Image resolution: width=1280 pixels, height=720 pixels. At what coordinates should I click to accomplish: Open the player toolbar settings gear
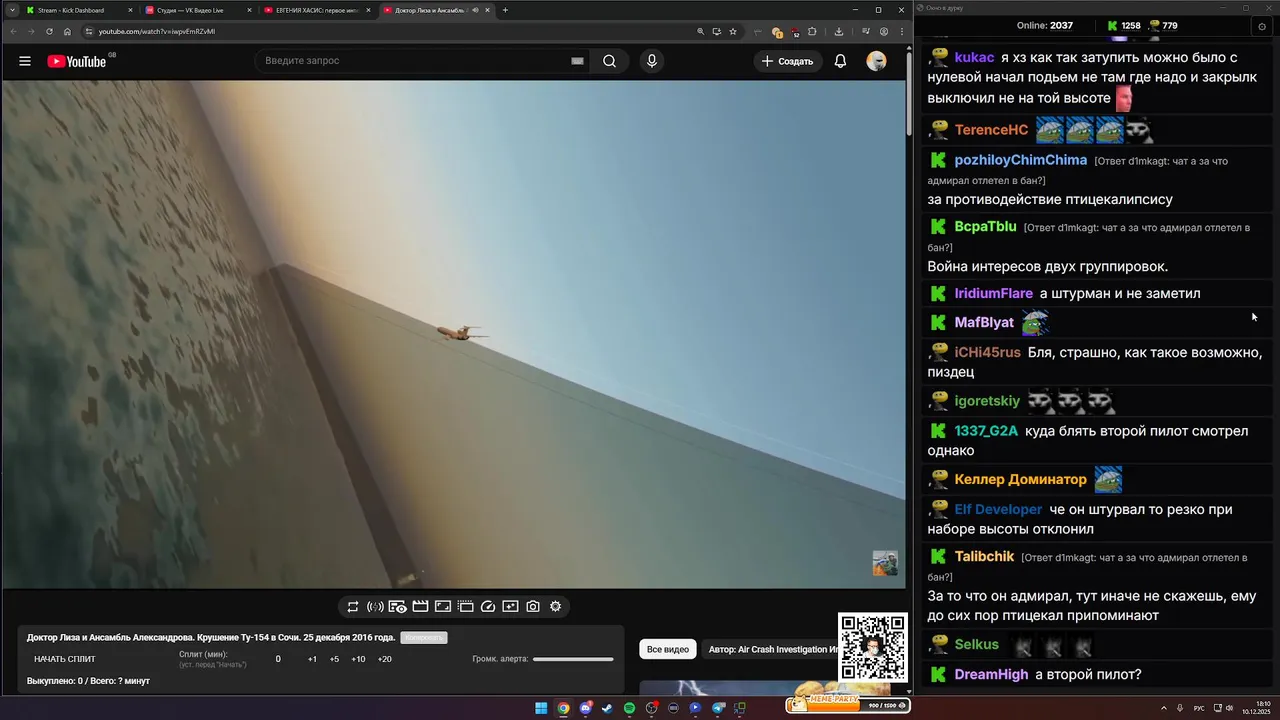[x=555, y=606]
